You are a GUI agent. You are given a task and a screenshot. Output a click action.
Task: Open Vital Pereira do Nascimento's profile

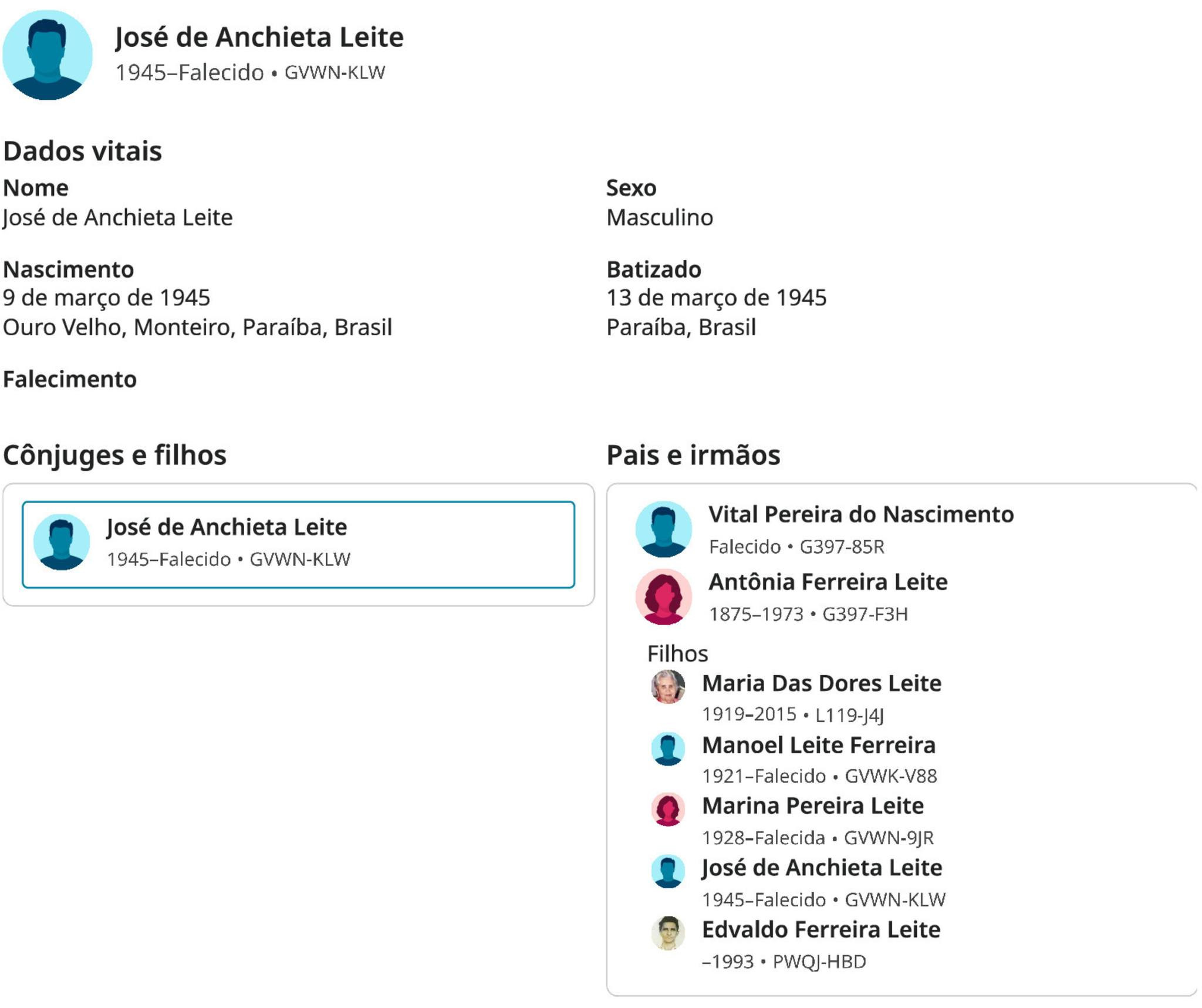click(860, 514)
